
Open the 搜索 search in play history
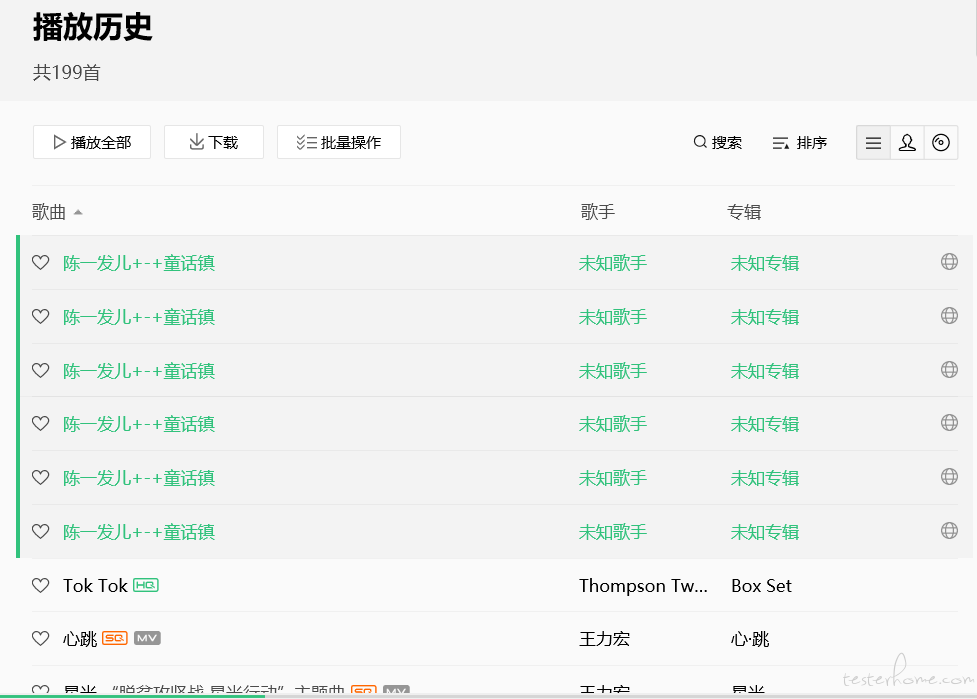(718, 143)
